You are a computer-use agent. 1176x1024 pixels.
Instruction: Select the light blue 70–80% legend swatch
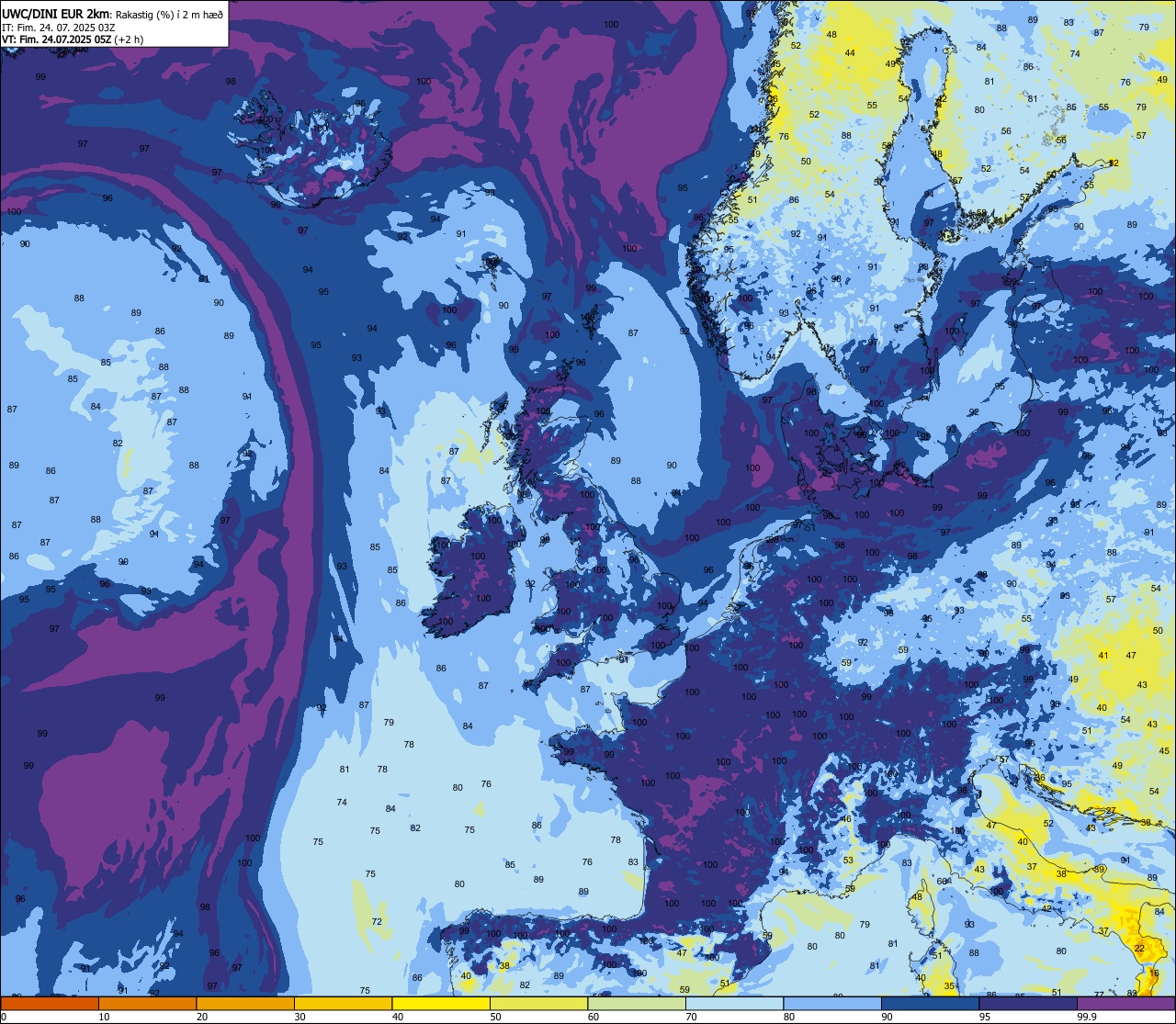pyautogui.click(x=734, y=1003)
